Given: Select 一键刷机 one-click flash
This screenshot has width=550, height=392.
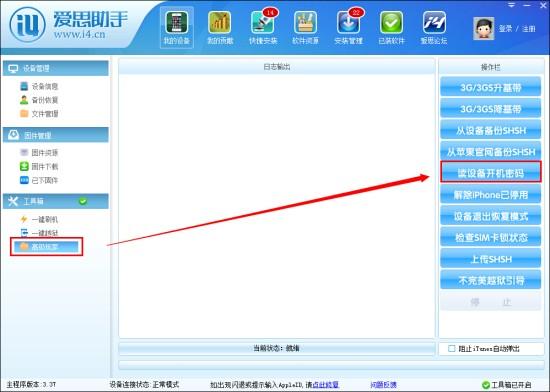Looking at the screenshot, I should pos(39,219).
